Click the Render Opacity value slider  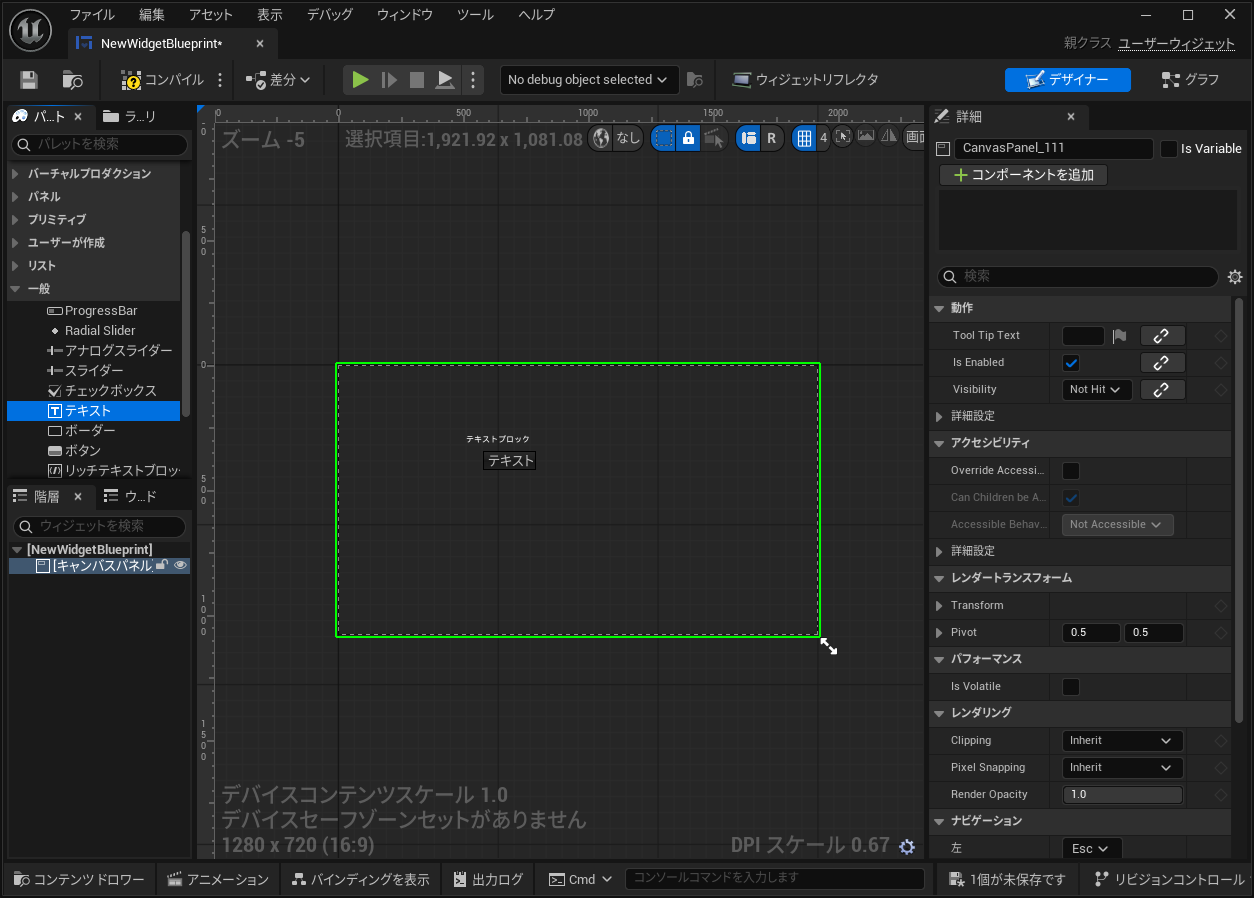pos(1122,795)
